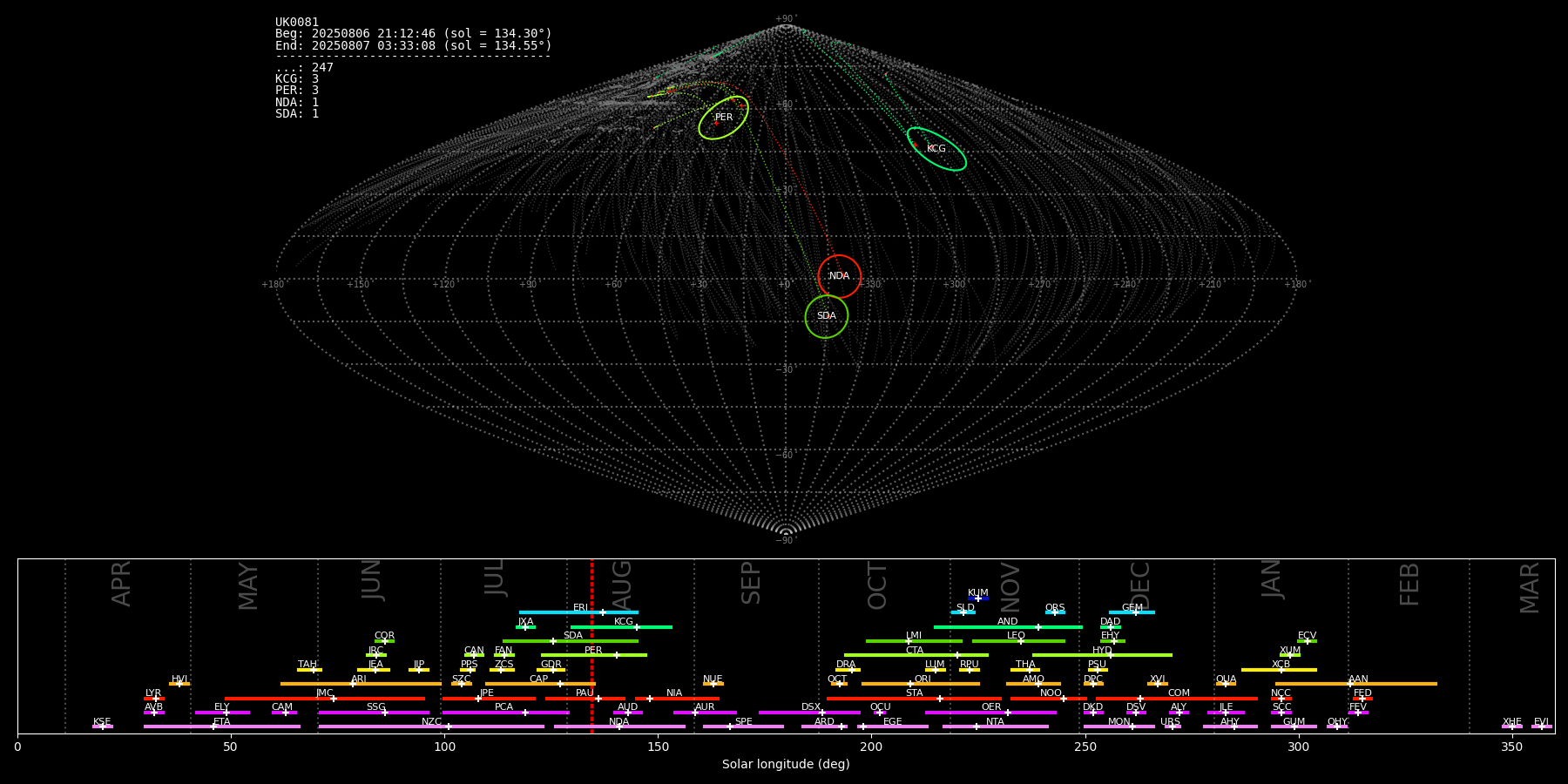
Task: Click the 'Beg: 20250806 21:12:46' line
Action: [414, 34]
